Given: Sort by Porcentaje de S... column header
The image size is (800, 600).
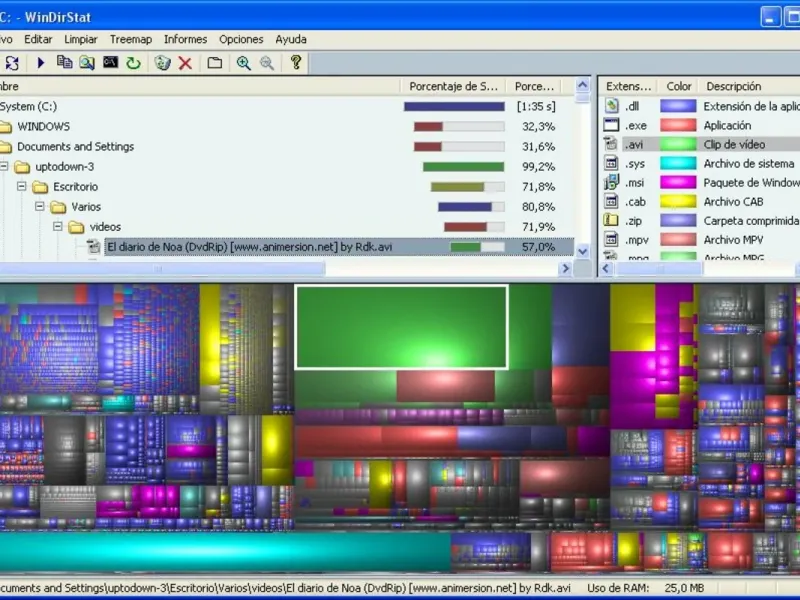Looking at the screenshot, I should pyautogui.click(x=453, y=86).
